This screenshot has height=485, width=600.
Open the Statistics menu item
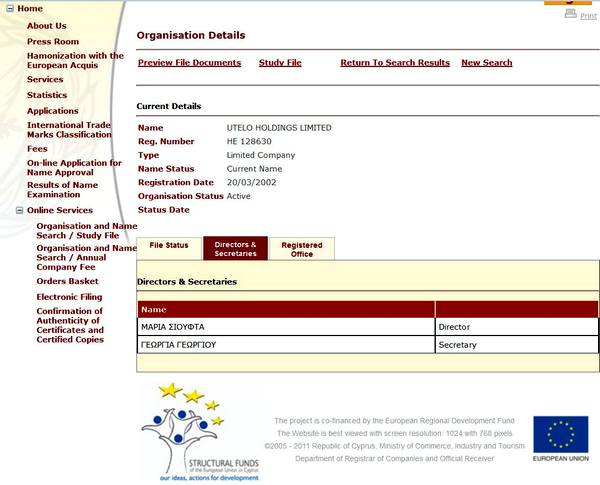click(47, 95)
